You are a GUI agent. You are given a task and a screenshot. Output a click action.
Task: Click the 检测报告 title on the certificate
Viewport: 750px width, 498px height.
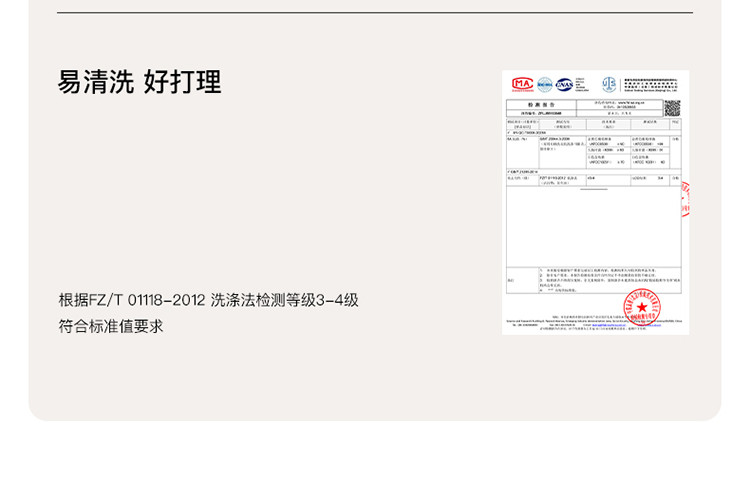point(540,104)
